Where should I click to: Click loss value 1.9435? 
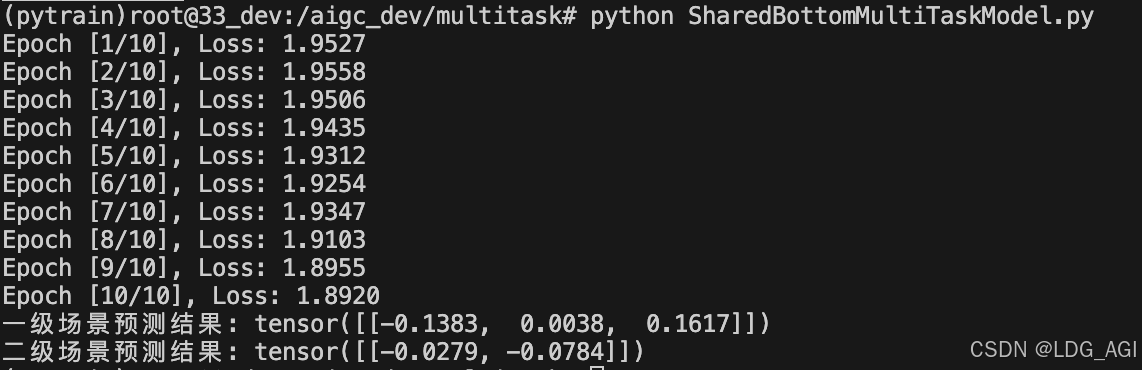(x=324, y=128)
